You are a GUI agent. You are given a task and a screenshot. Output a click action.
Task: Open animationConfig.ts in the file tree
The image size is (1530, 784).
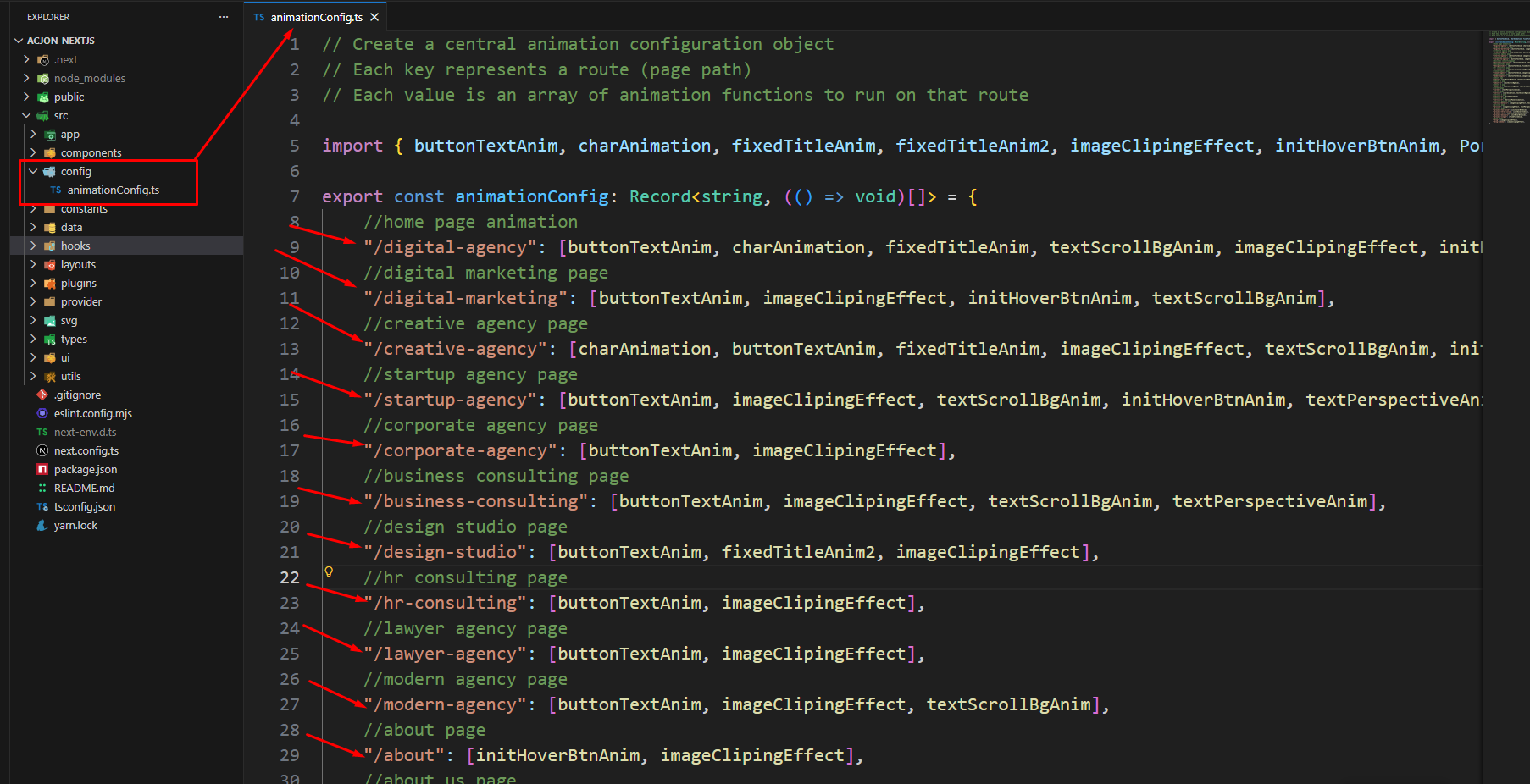(x=113, y=190)
